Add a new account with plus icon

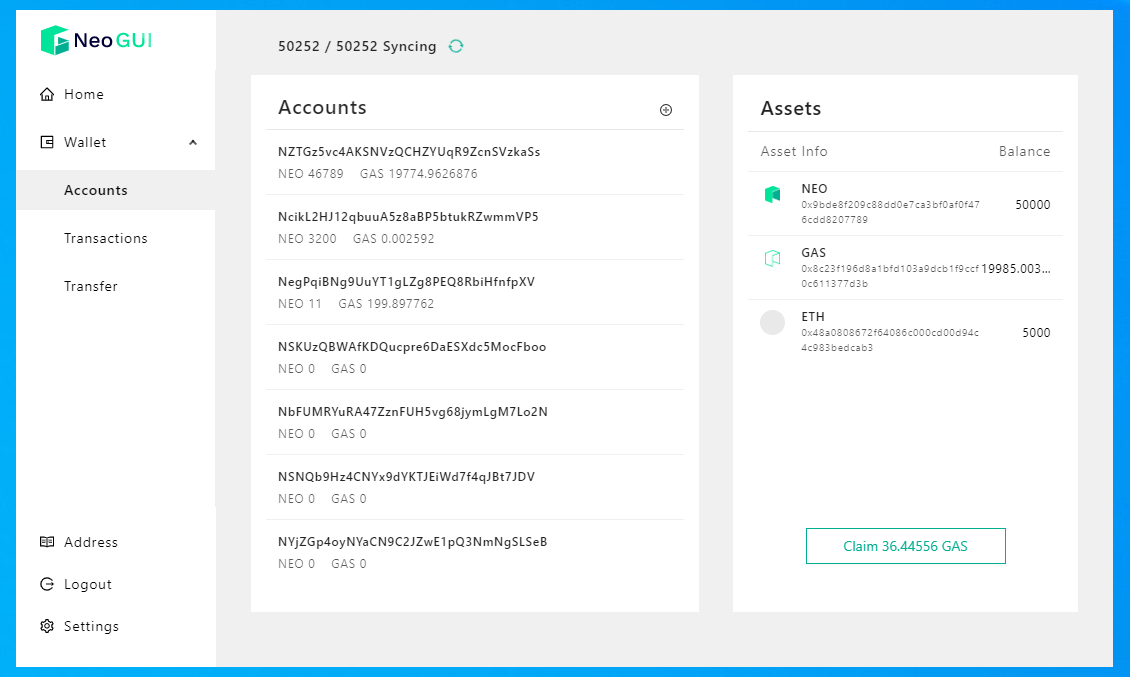click(666, 110)
